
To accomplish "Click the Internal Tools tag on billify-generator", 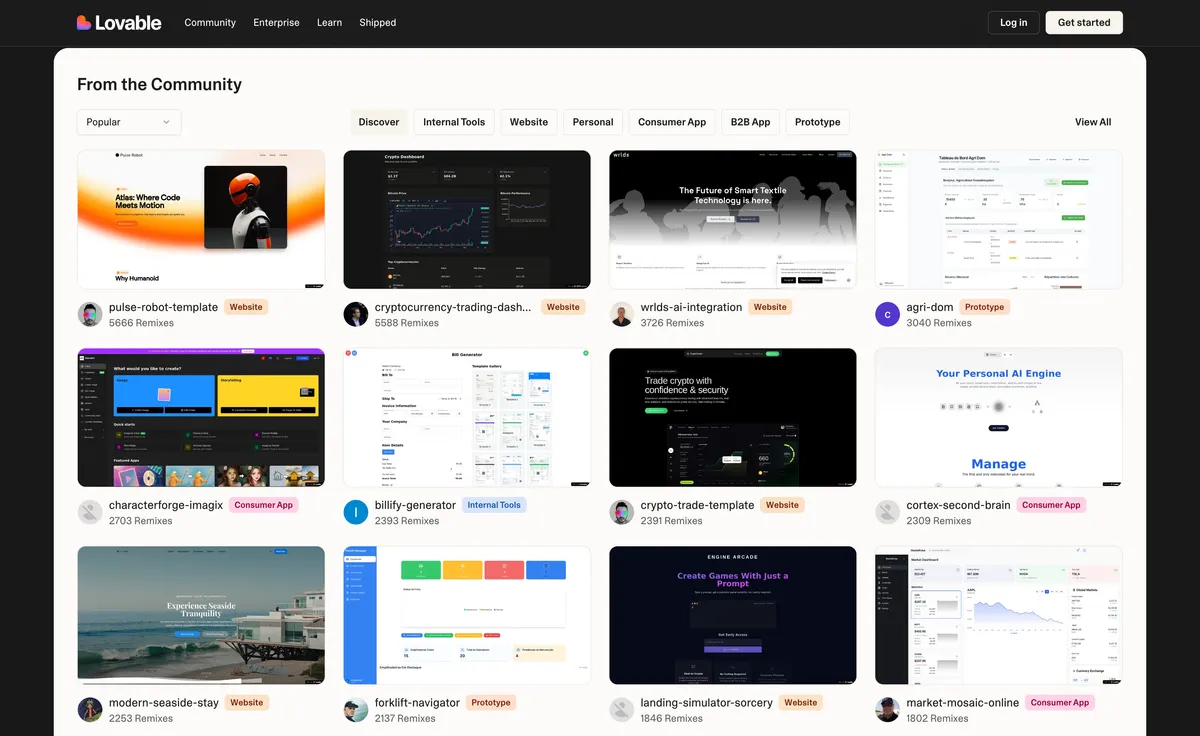I will (x=494, y=505).
